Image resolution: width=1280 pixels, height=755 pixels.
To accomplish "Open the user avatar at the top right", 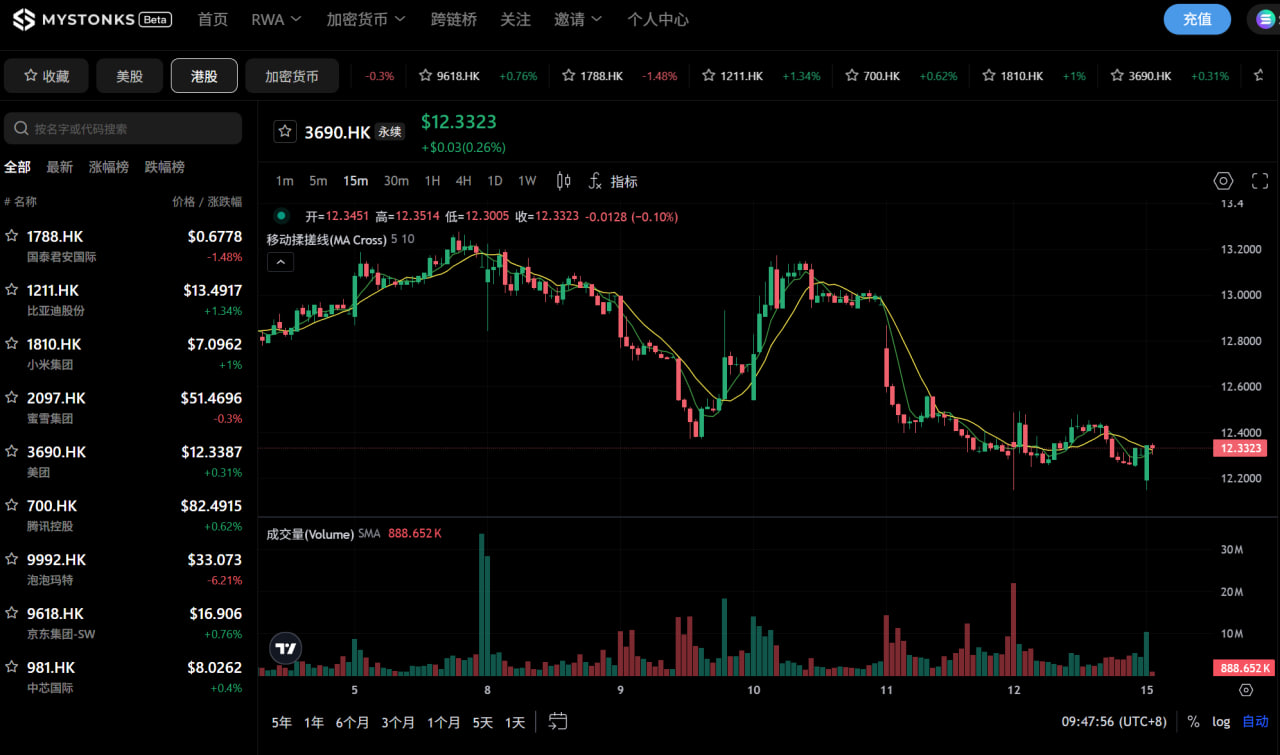I will pyautogui.click(x=1266, y=19).
